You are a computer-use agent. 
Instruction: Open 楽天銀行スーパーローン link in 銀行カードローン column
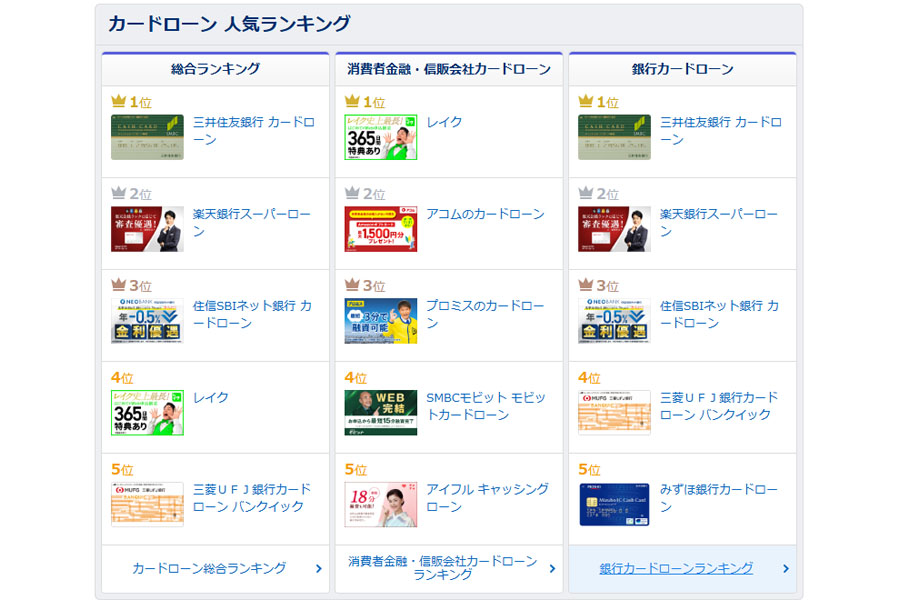(719, 222)
